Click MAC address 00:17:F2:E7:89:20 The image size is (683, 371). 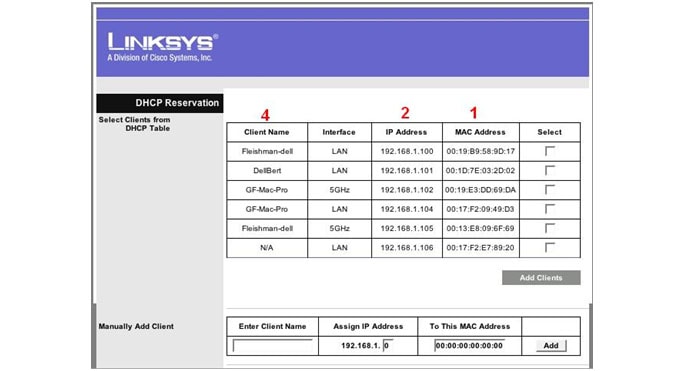point(480,248)
